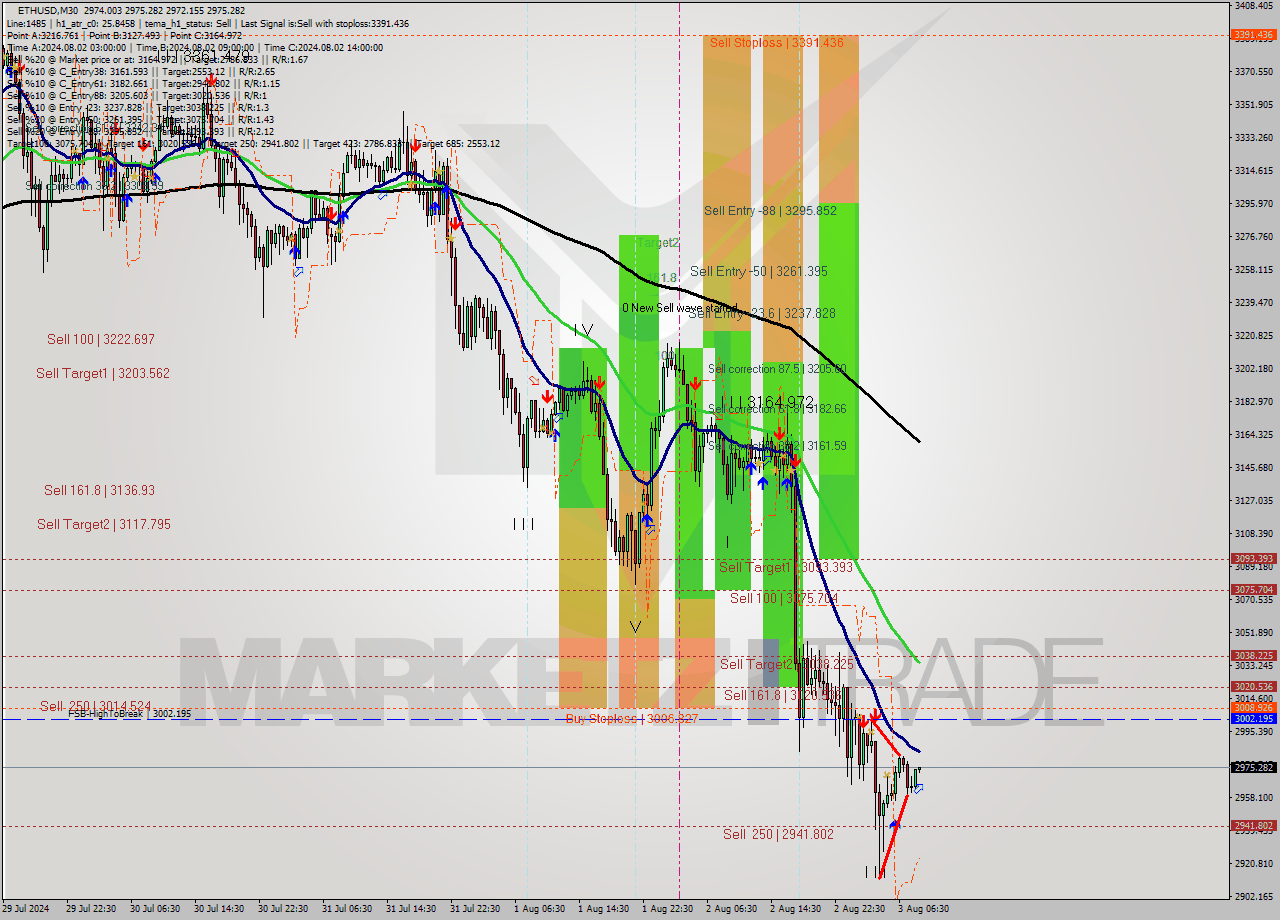1280x920 pixels.
Task: Click the 3093.393 price tag on axis
Action: [x=1253, y=559]
